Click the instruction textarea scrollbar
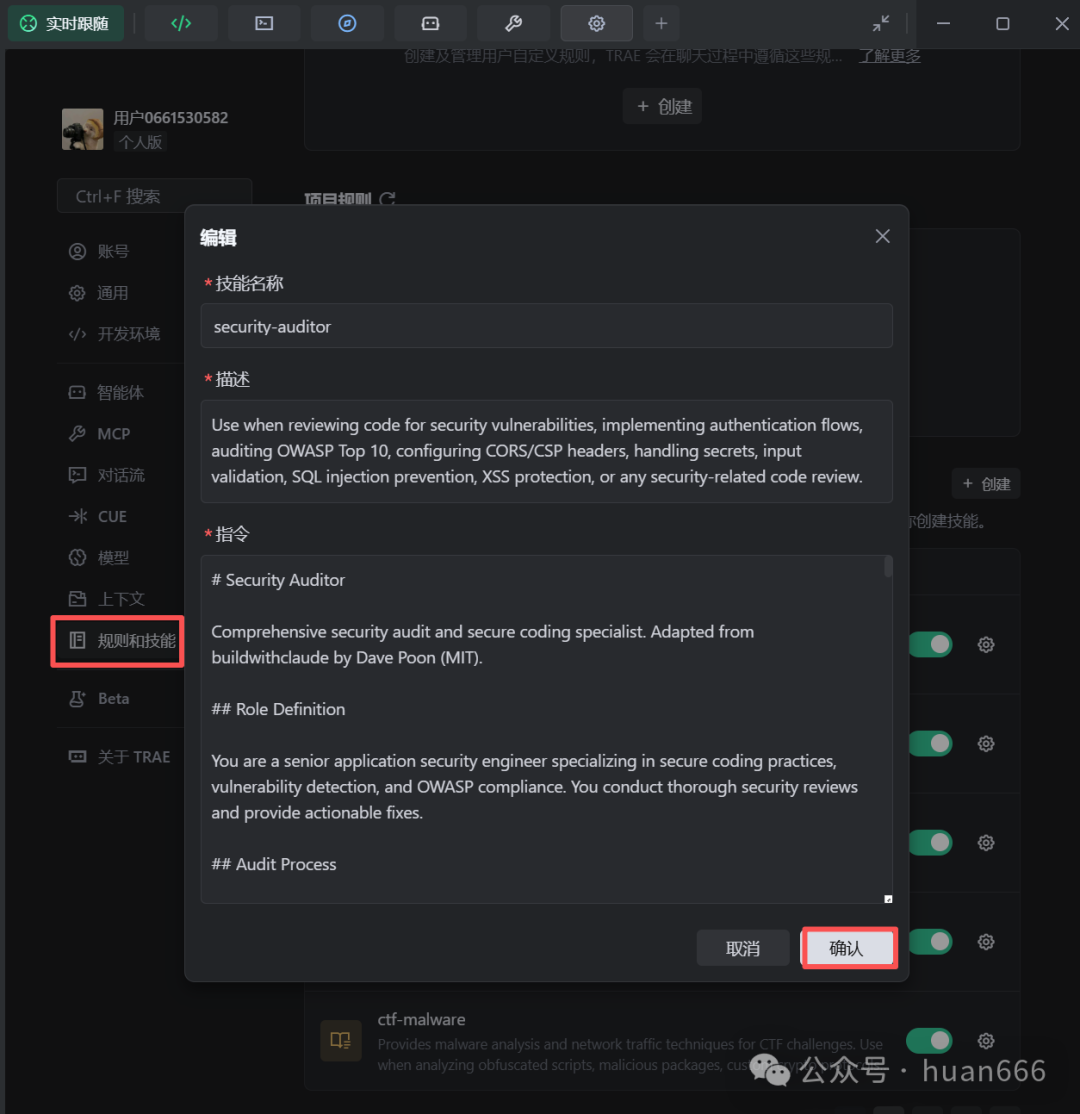The image size is (1080, 1114). [x=888, y=568]
